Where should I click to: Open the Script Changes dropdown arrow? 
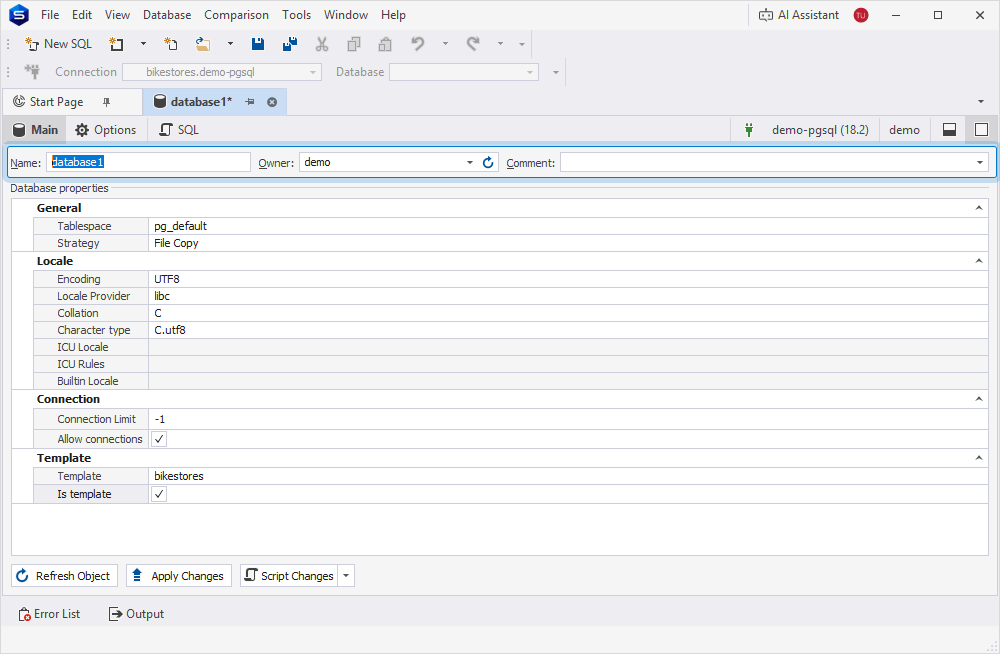coord(346,576)
